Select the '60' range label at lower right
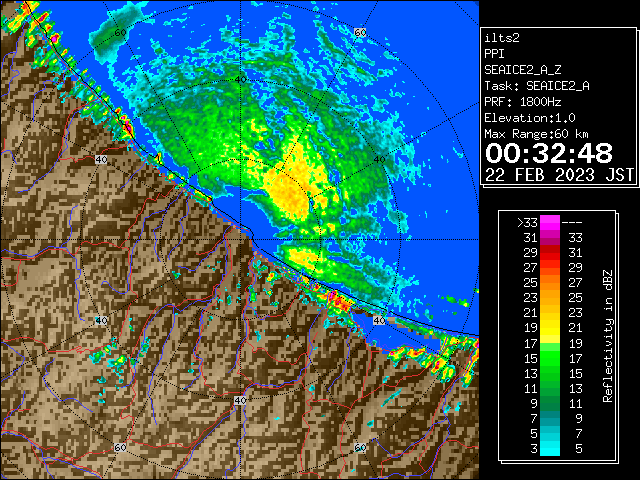This screenshot has height=480, width=640. coord(360,447)
